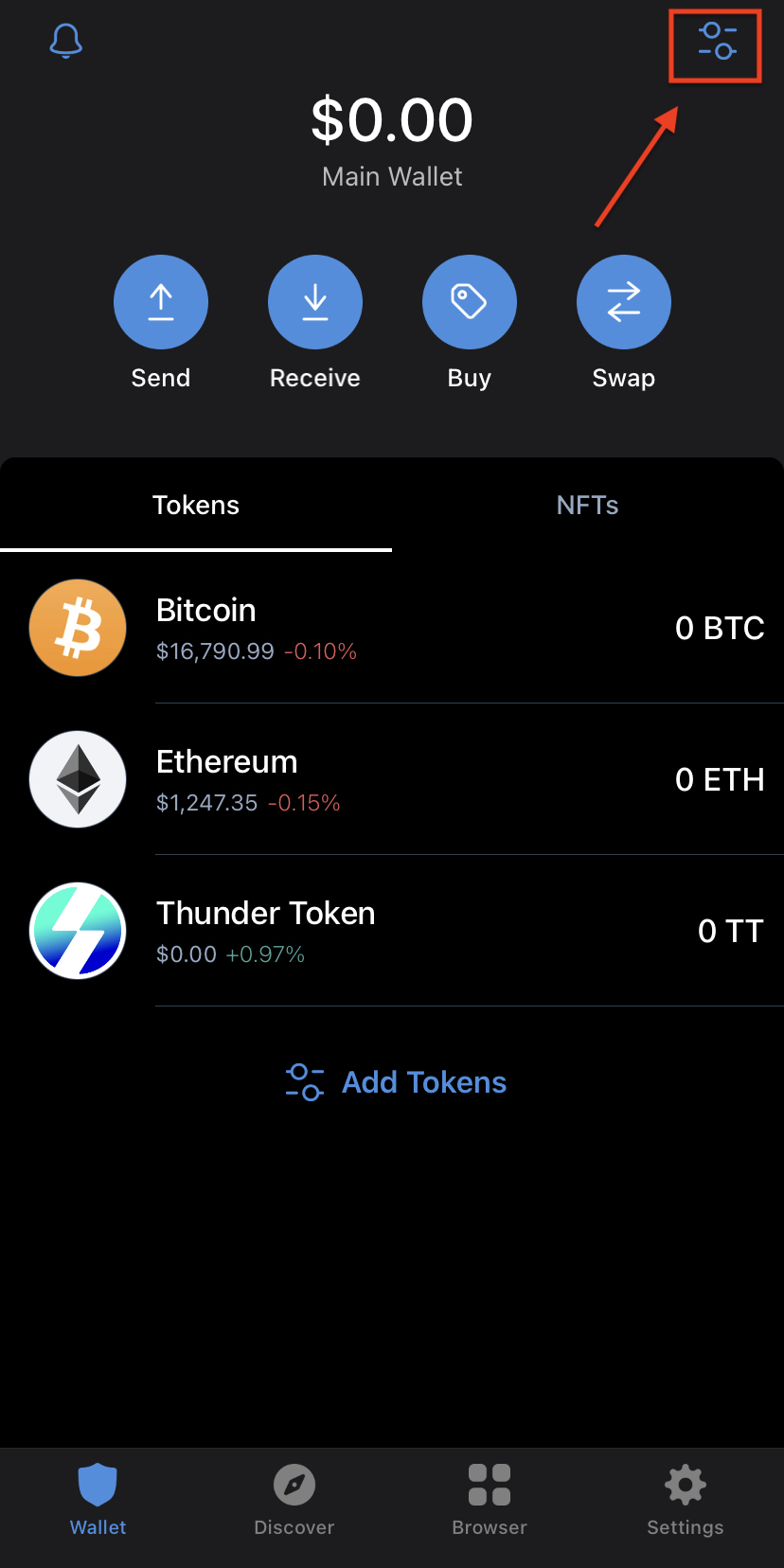Tap the Main Wallet name label
This screenshot has width=784, height=1568.
pos(392,177)
